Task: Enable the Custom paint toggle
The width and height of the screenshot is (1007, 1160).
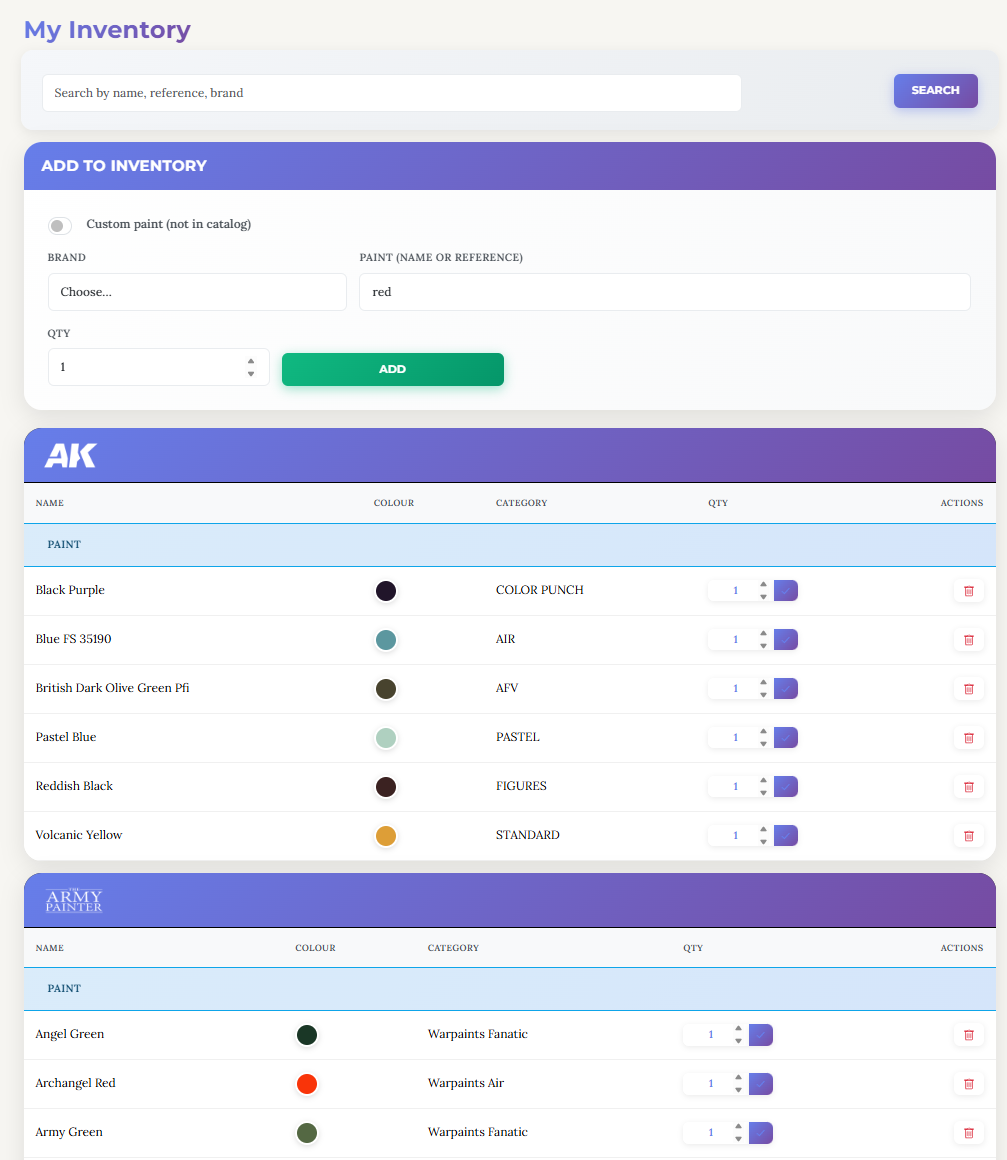Action: pos(59,225)
